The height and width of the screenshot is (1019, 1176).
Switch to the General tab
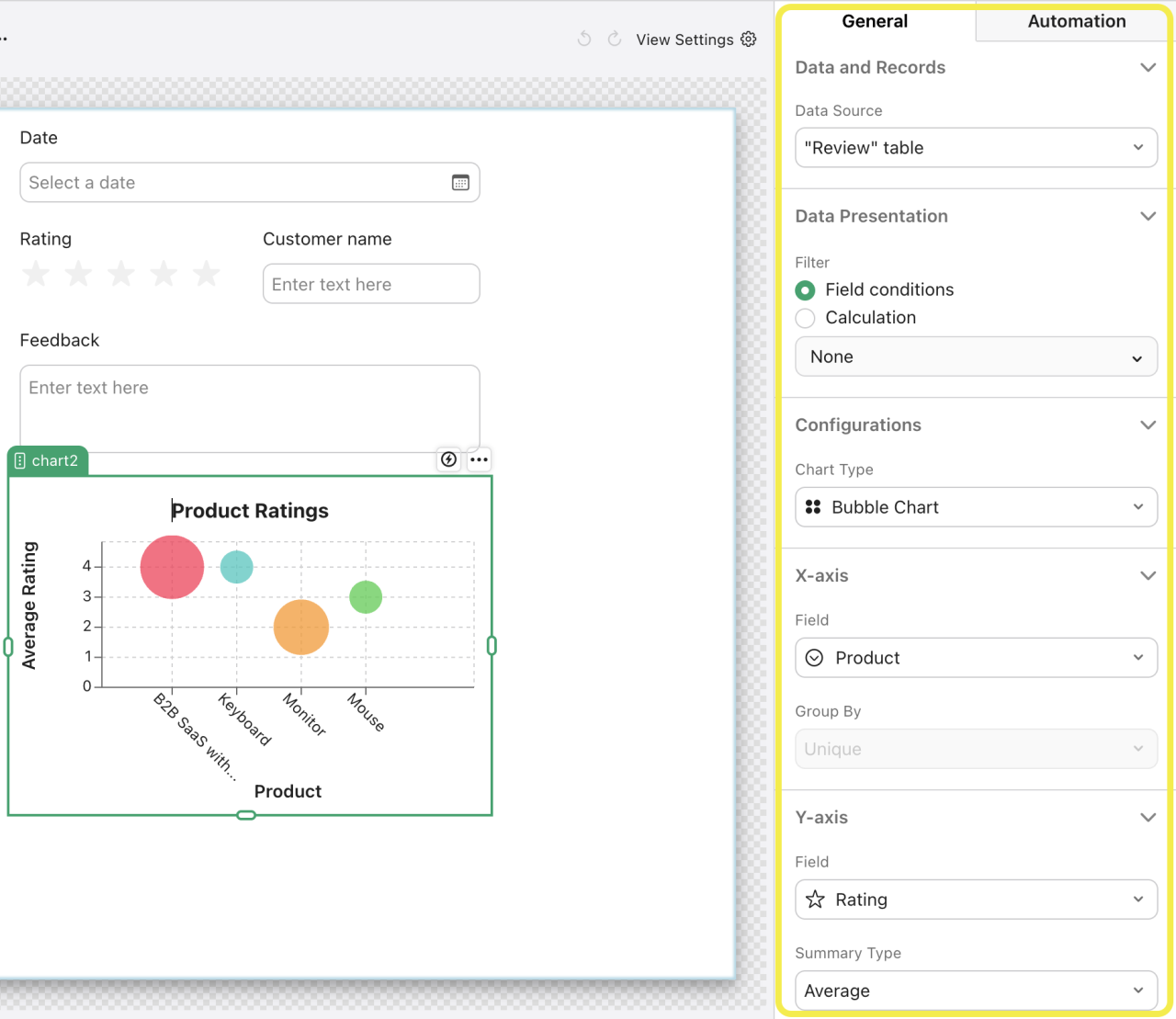[x=875, y=21]
